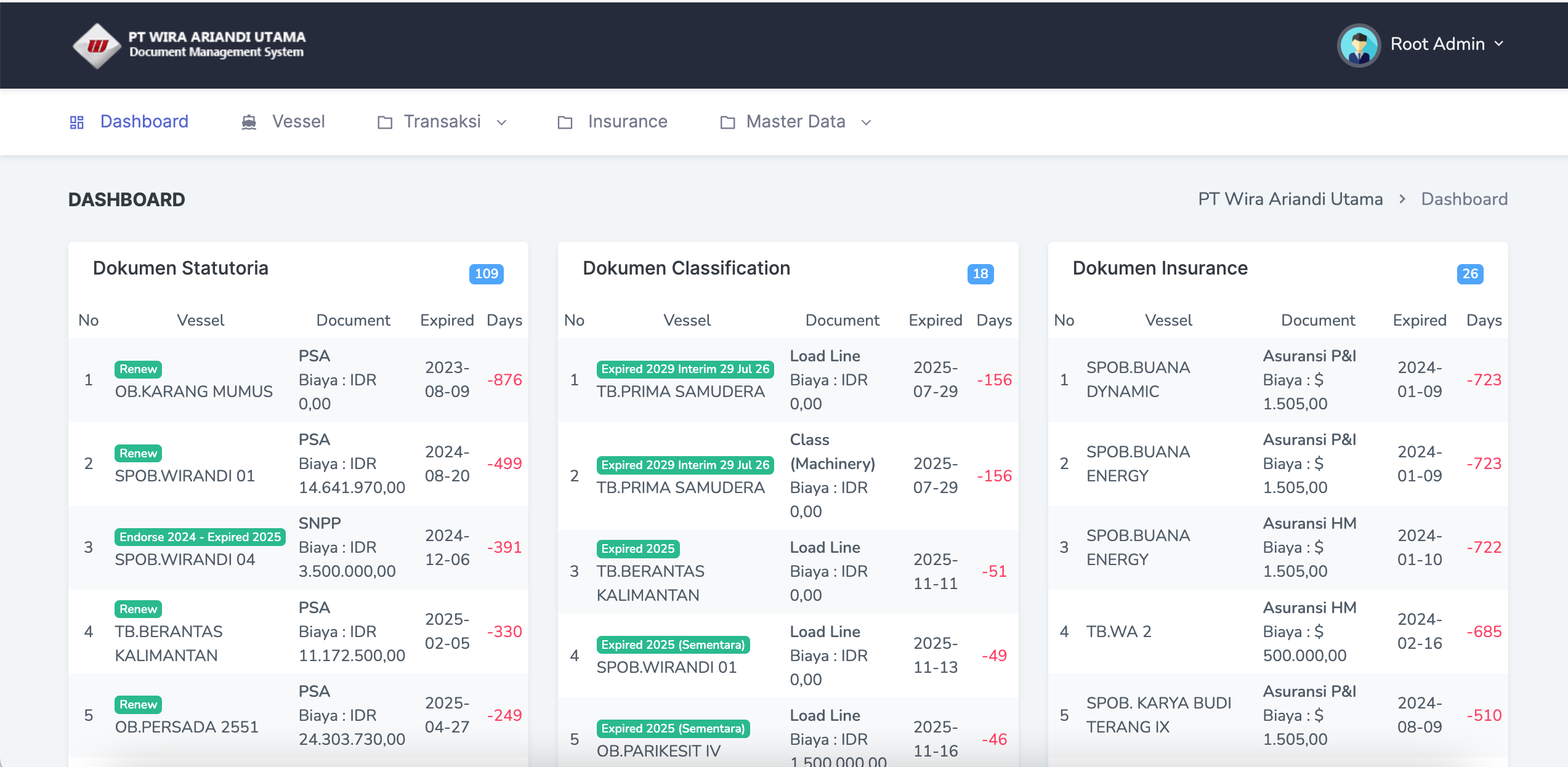Click the Dokumen Classification count badge 18
The height and width of the screenshot is (767, 1568).
(x=980, y=274)
